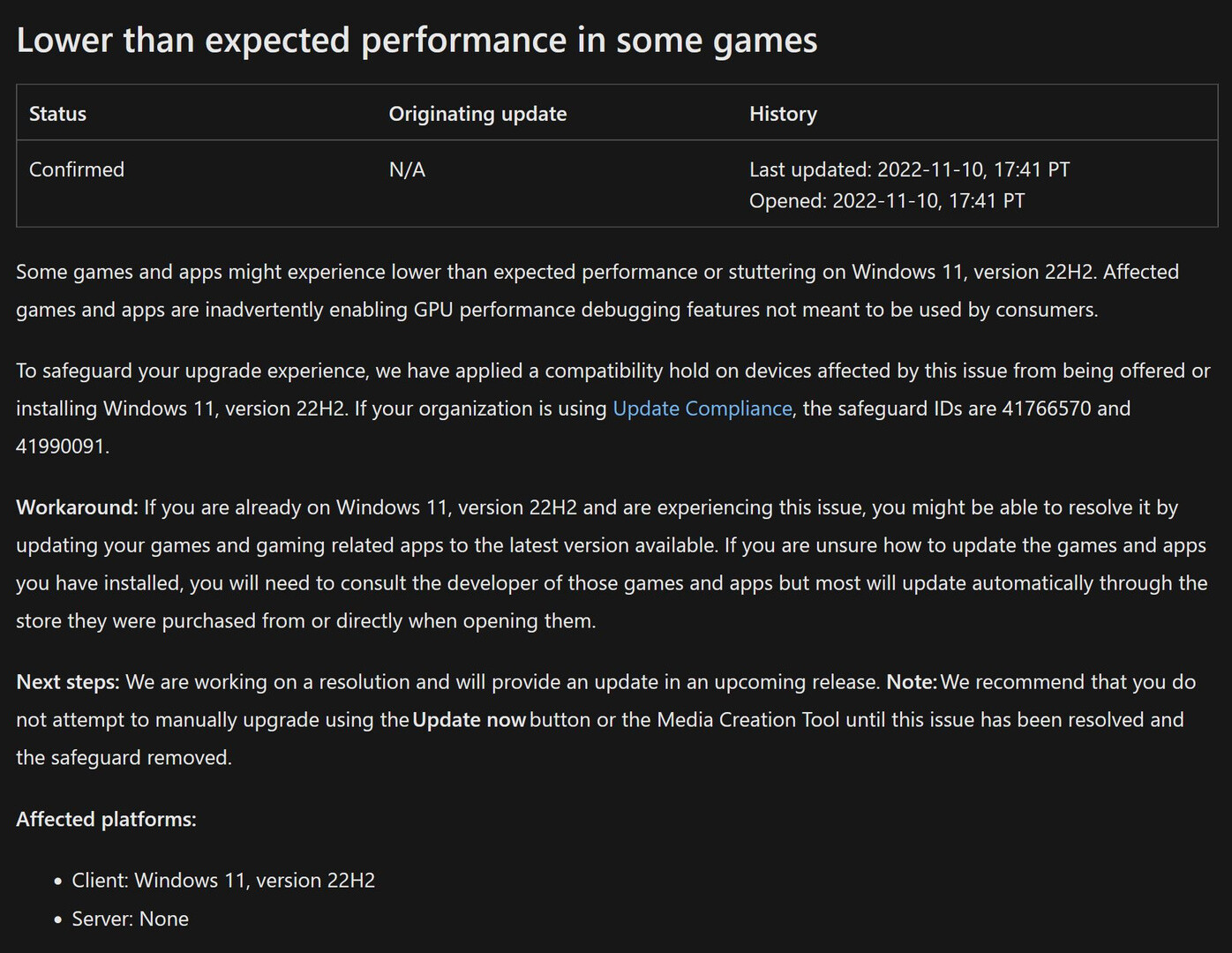The image size is (1232, 953).
Task: Open the Update Compliance link
Action: [702, 409]
